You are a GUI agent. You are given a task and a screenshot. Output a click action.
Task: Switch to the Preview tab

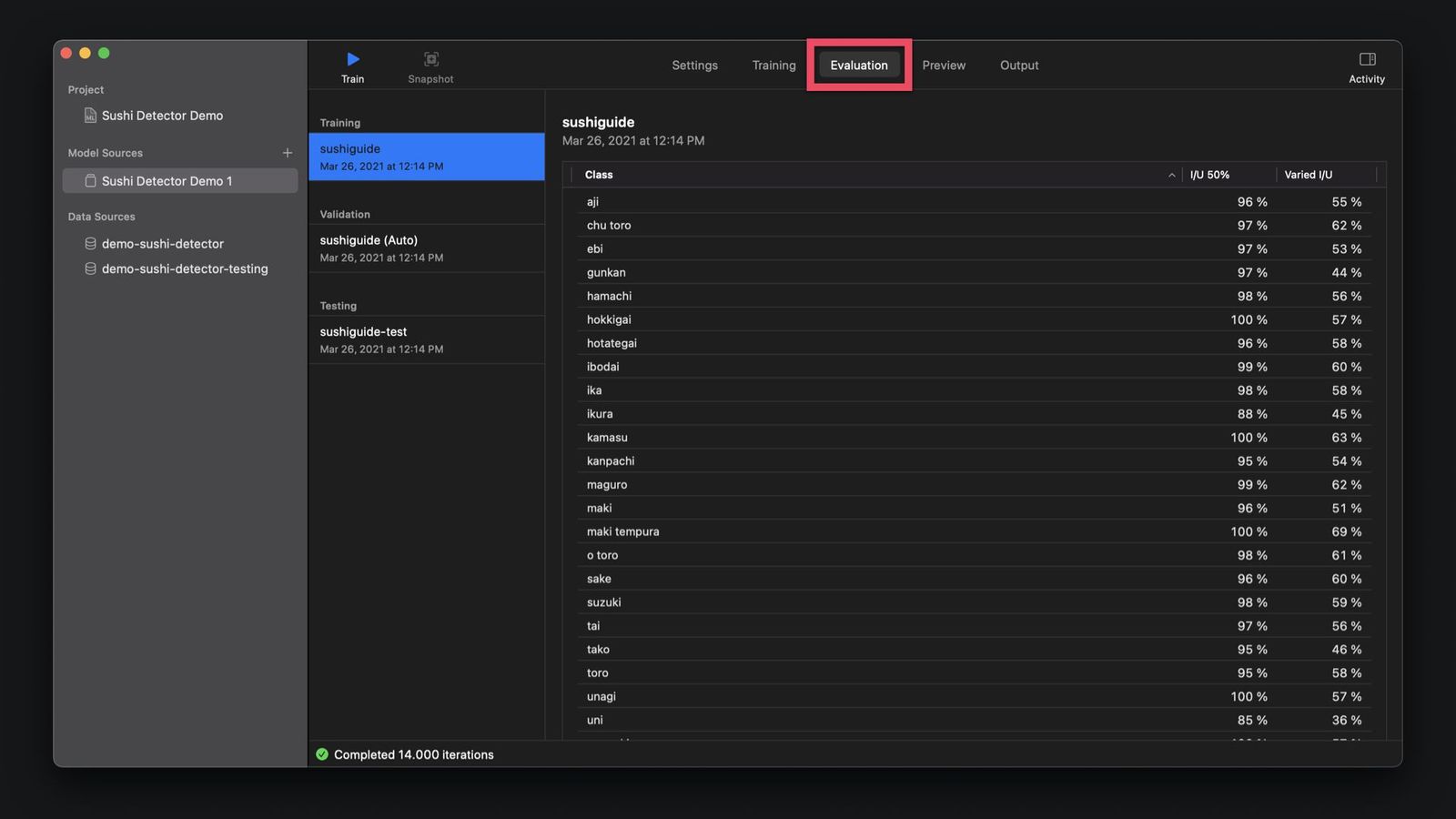943,65
